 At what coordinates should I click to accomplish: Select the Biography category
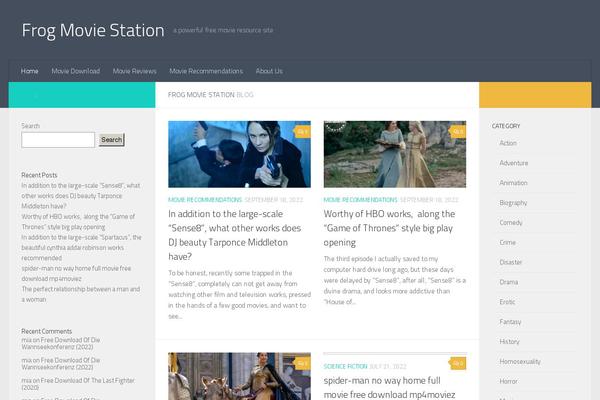tap(514, 203)
